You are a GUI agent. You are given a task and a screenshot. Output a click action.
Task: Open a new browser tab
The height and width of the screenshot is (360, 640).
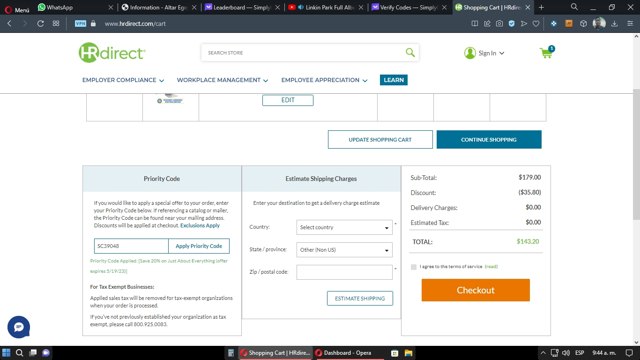pos(541,7)
